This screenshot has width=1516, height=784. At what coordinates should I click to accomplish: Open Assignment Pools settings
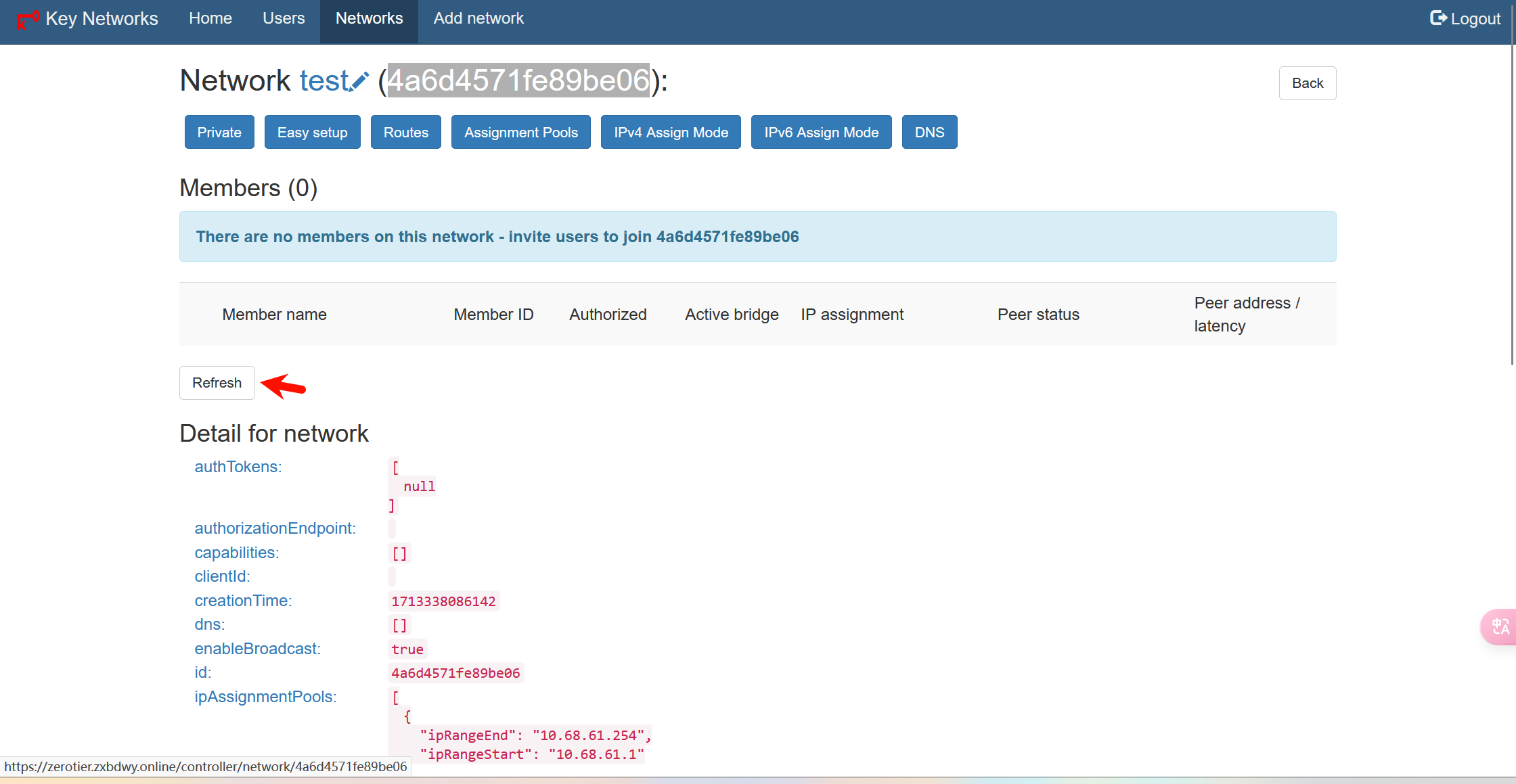520,133
